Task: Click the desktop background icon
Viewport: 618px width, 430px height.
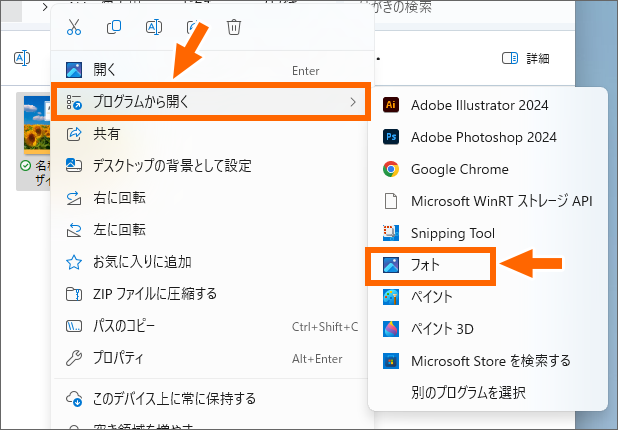Action: (x=74, y=166)
